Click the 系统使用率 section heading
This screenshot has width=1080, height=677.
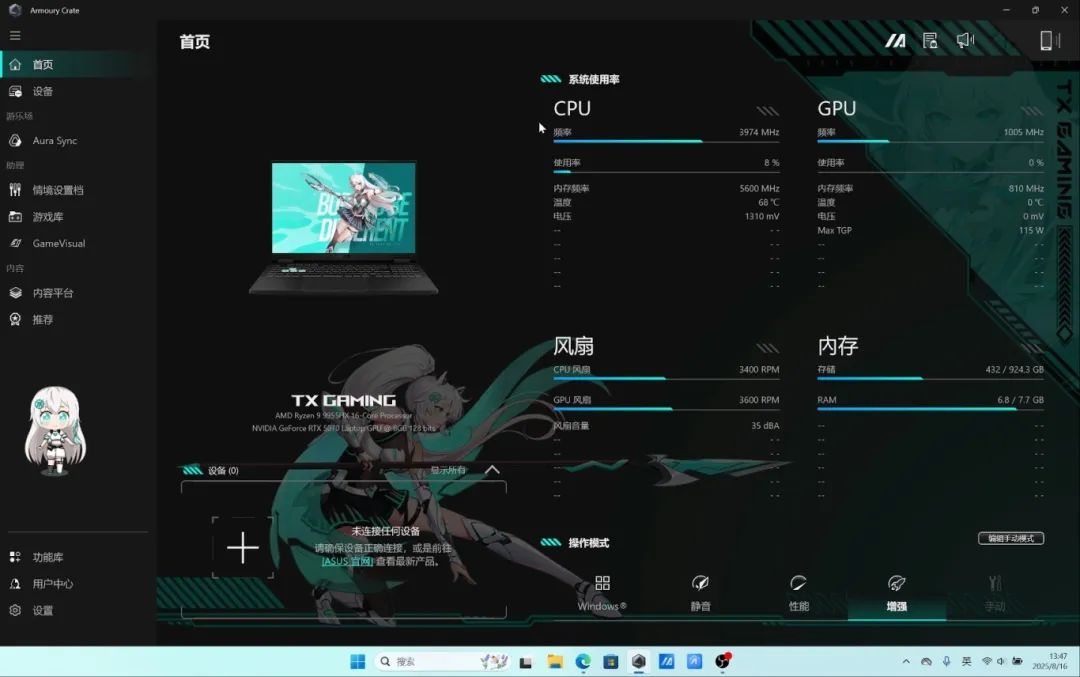[594, 79]
